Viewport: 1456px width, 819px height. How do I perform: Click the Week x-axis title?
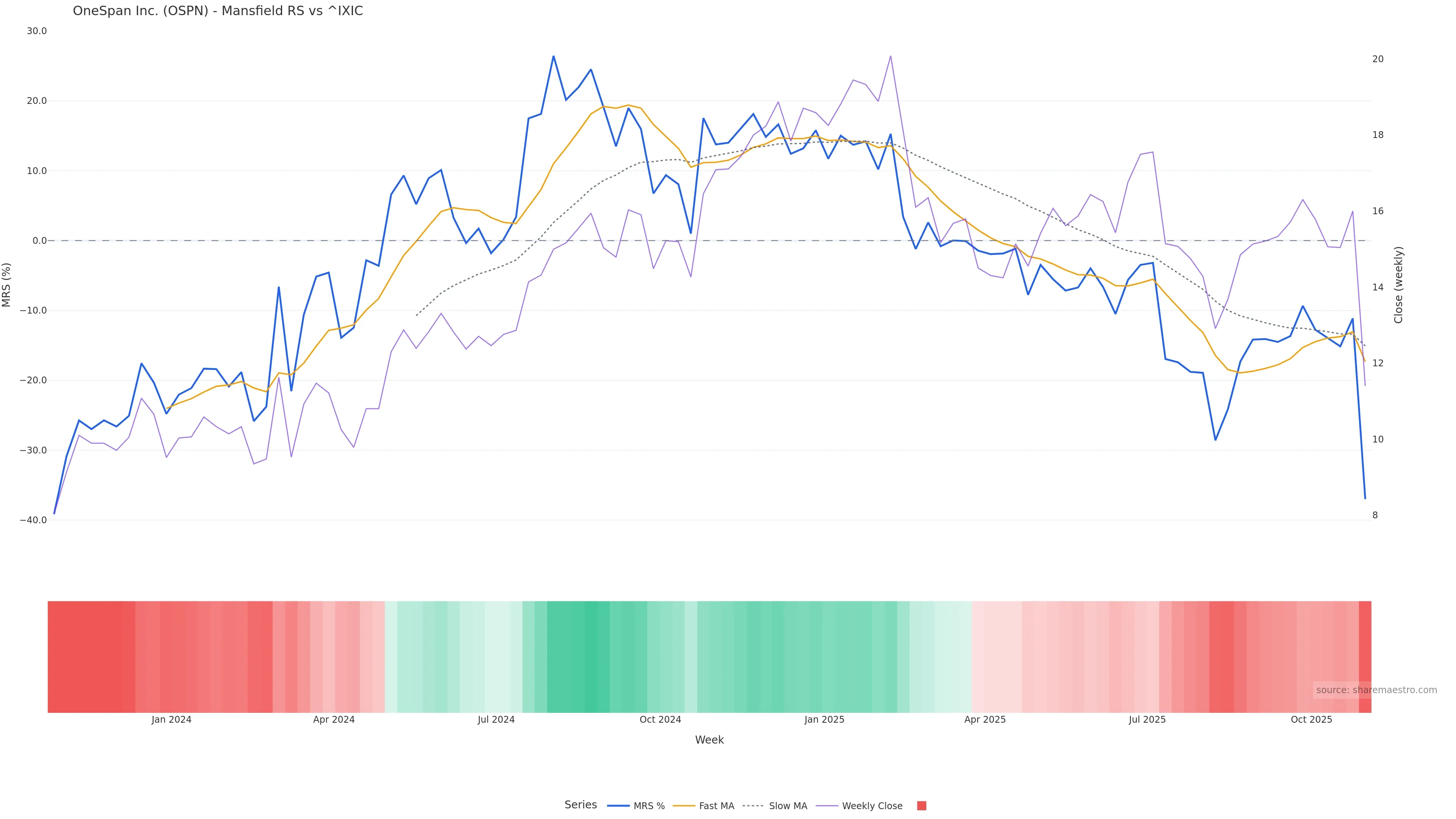click(709, 740)
